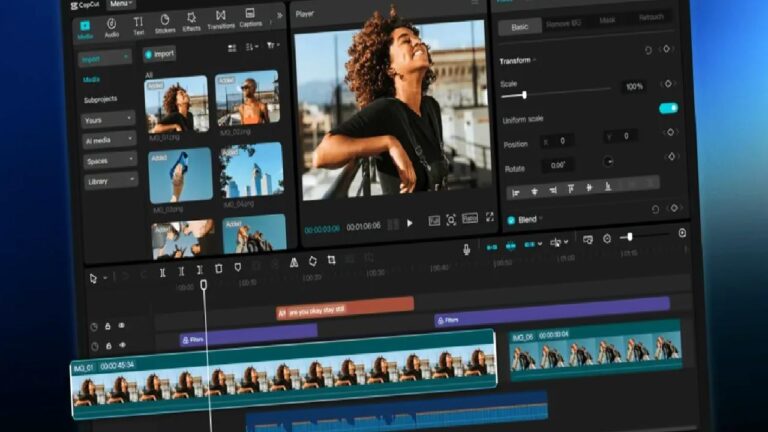Switch to the Mask tab
The image size is (768, 432).
[607, 21]
